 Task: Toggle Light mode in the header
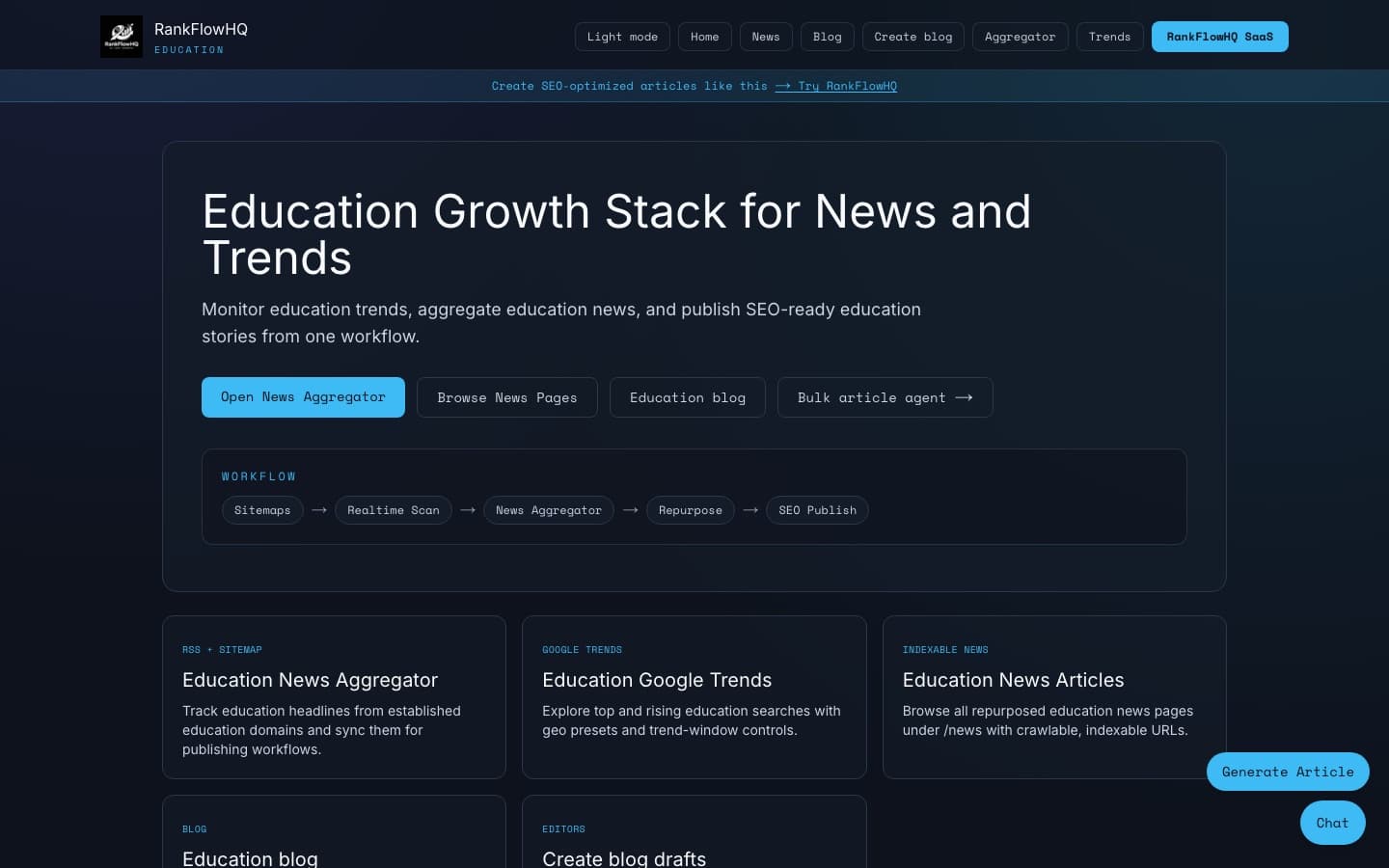[622, 37]
